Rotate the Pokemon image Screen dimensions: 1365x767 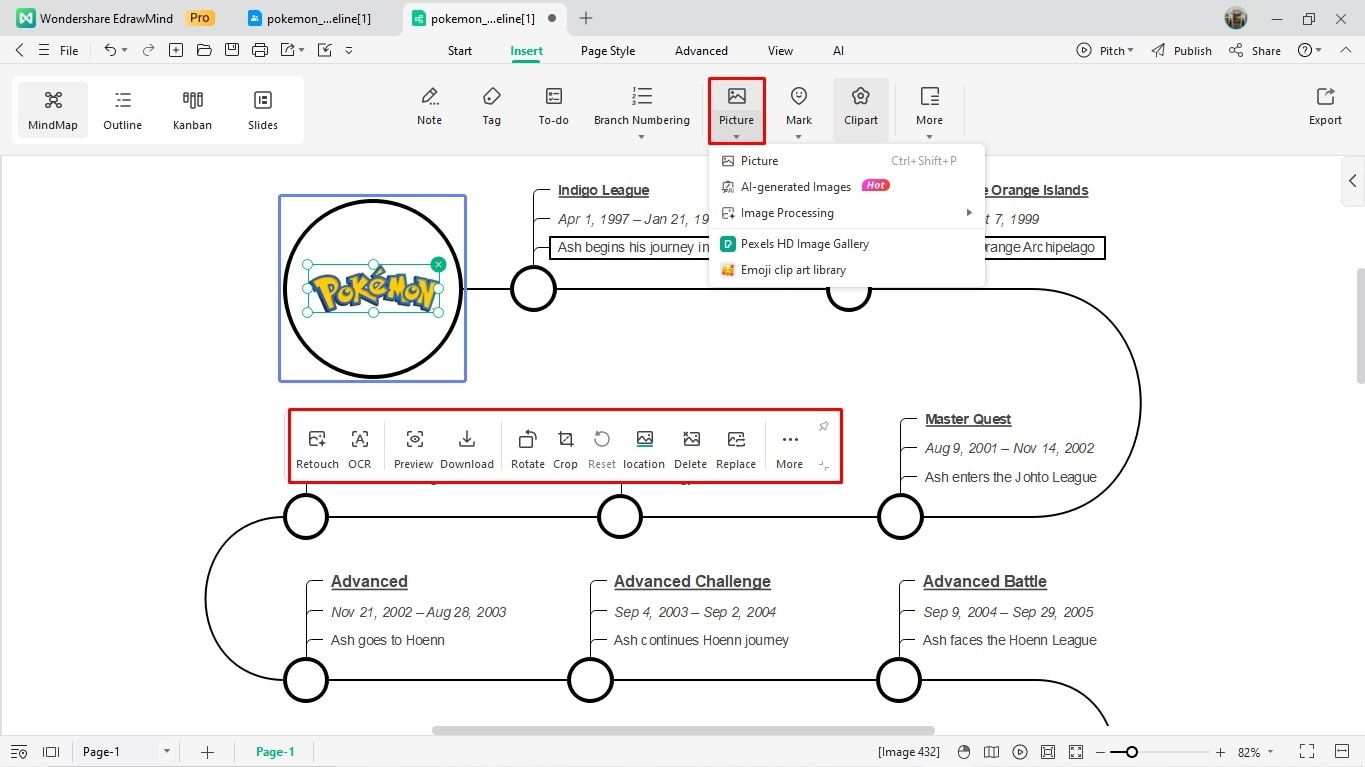[x=528, y=450]
